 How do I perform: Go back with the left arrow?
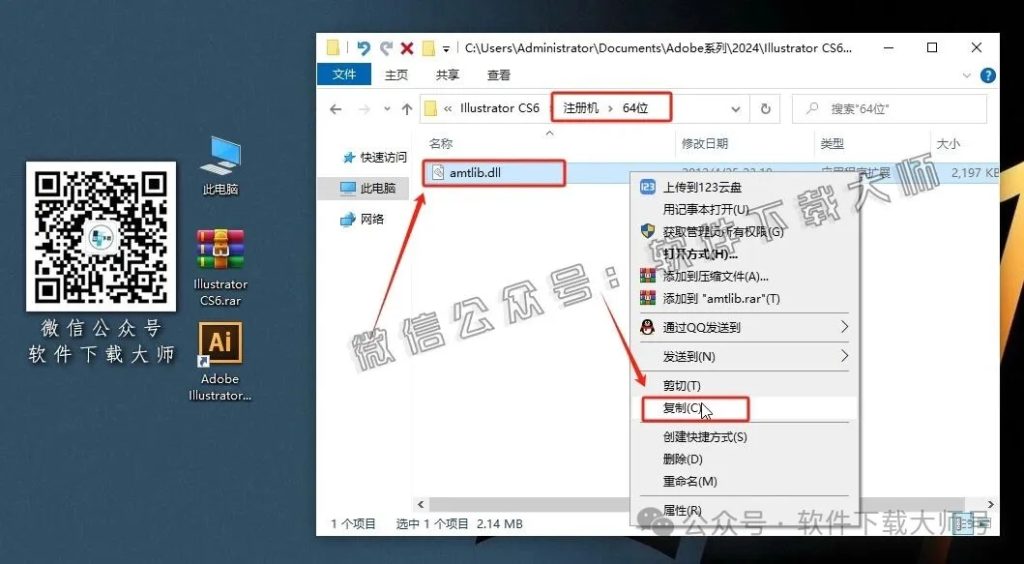pos(336,109)
